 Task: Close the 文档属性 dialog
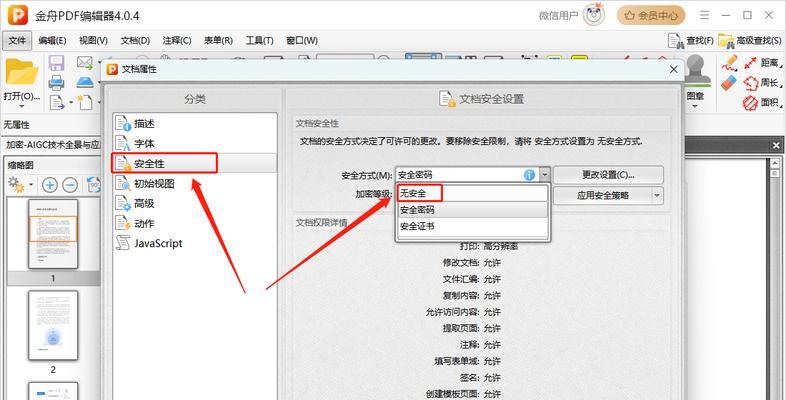(x=674, y=70)
